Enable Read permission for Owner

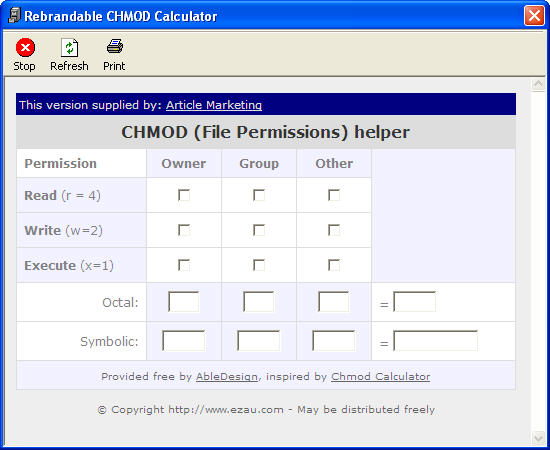[x=184, y=195]
